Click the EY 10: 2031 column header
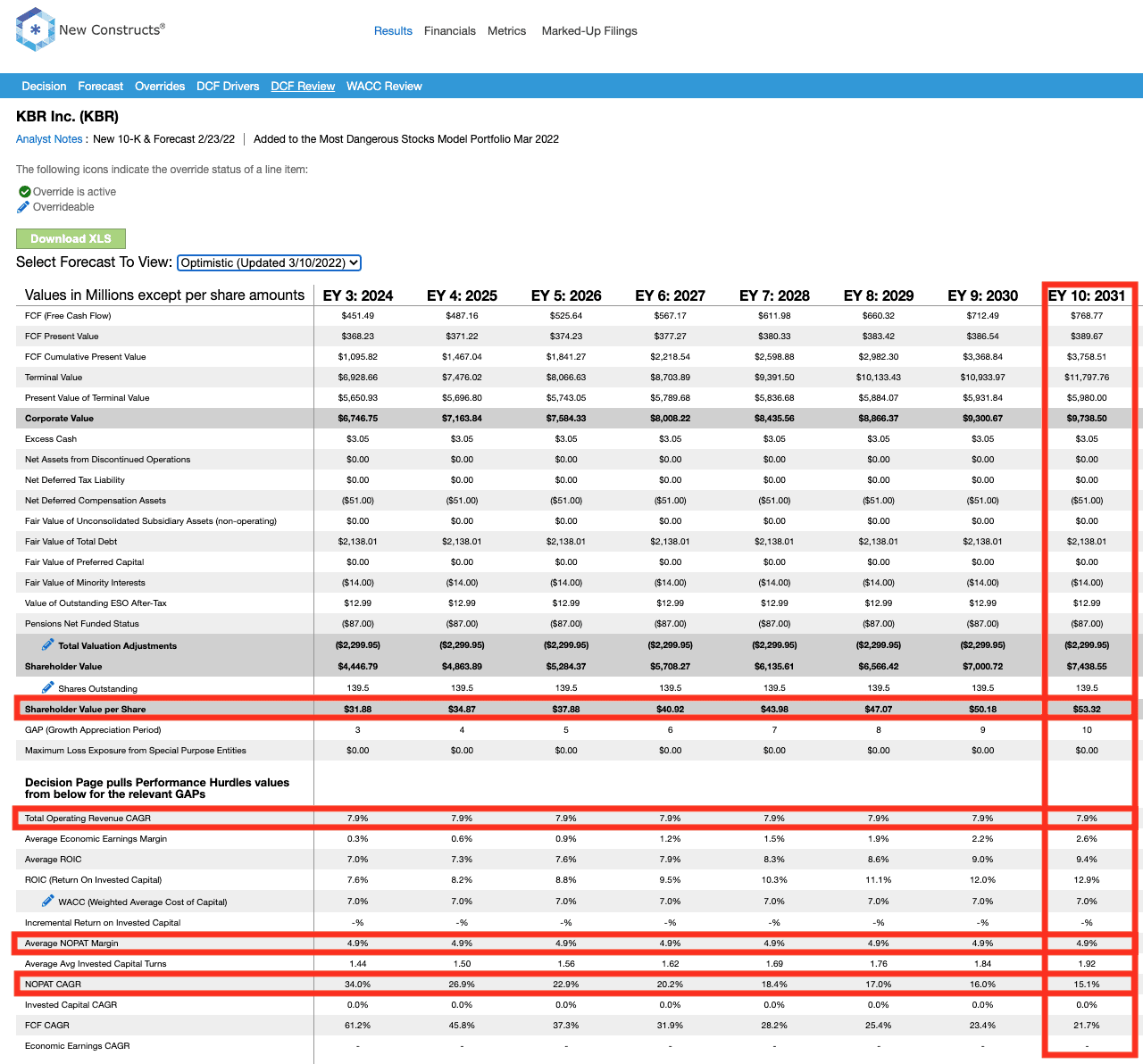The image size is (1143, 1064). click(x=1087, y=295)
